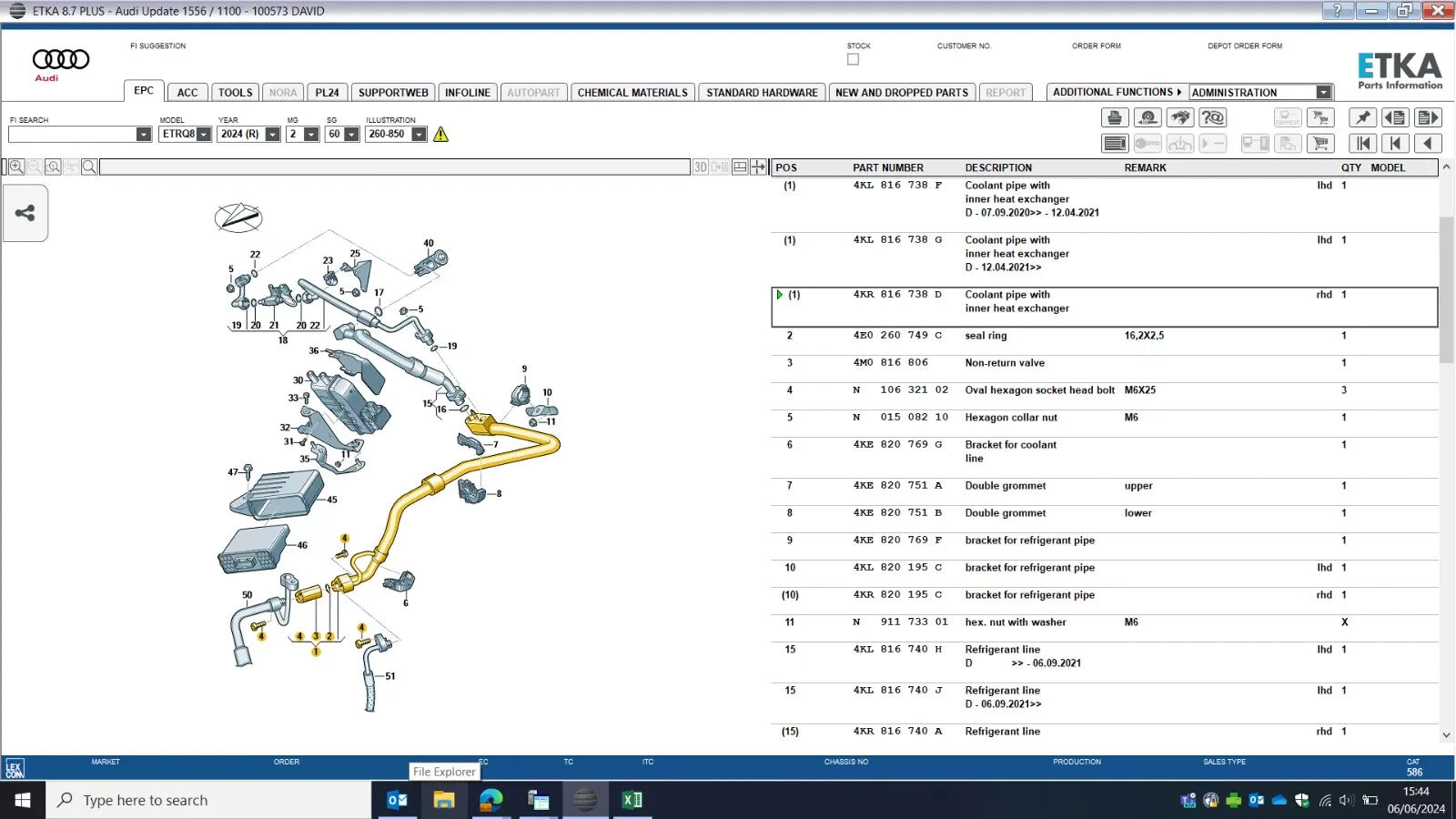The image size is (1456, 819).
Task: Open the SUPPORTWEB tab
Action: [393, 92]
